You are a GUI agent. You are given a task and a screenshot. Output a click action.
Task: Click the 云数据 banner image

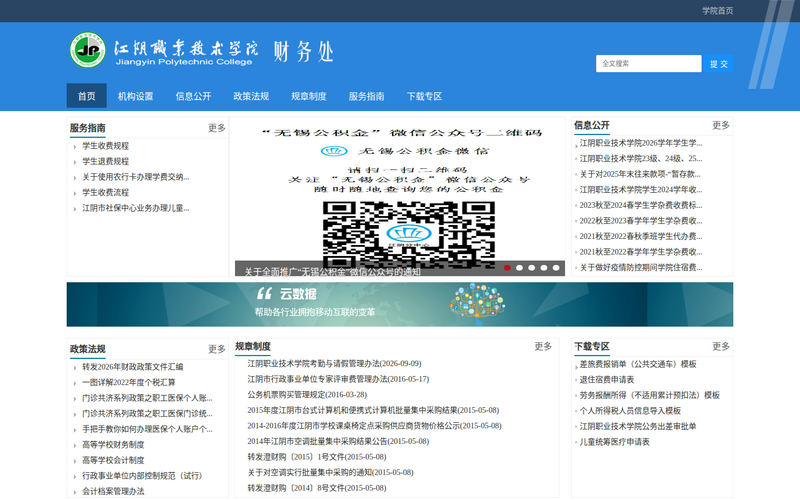pyautogui.click(x=399, y=305)
